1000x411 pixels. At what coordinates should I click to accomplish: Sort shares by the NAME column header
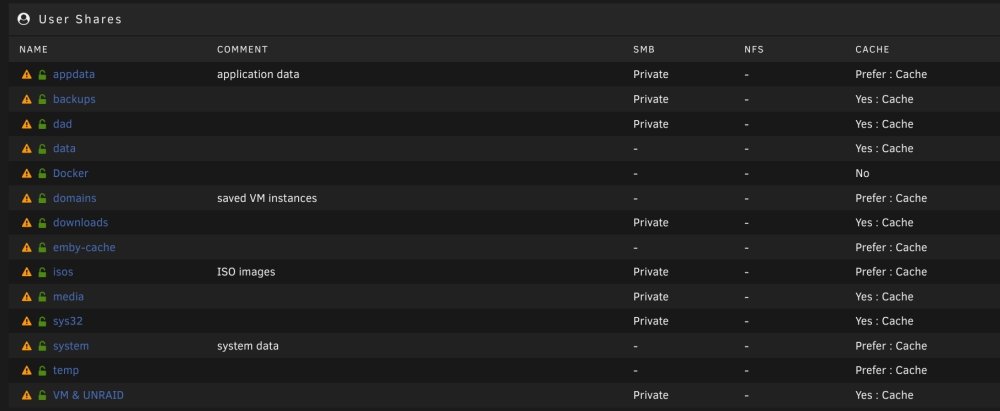click(x=33, y=50)
